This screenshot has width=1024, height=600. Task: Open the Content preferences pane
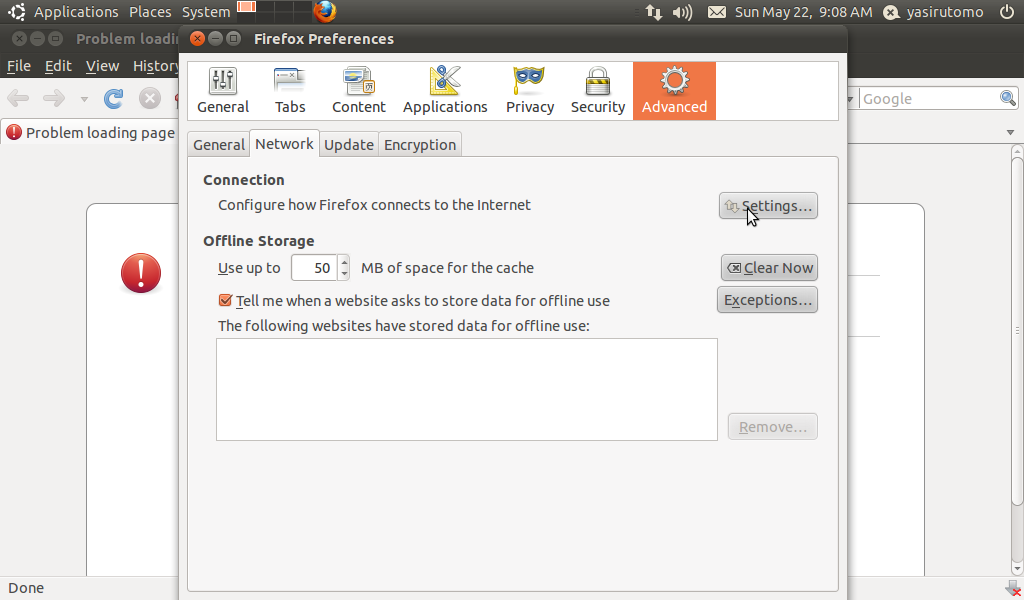pyautogui.click(x=359, y=91)
